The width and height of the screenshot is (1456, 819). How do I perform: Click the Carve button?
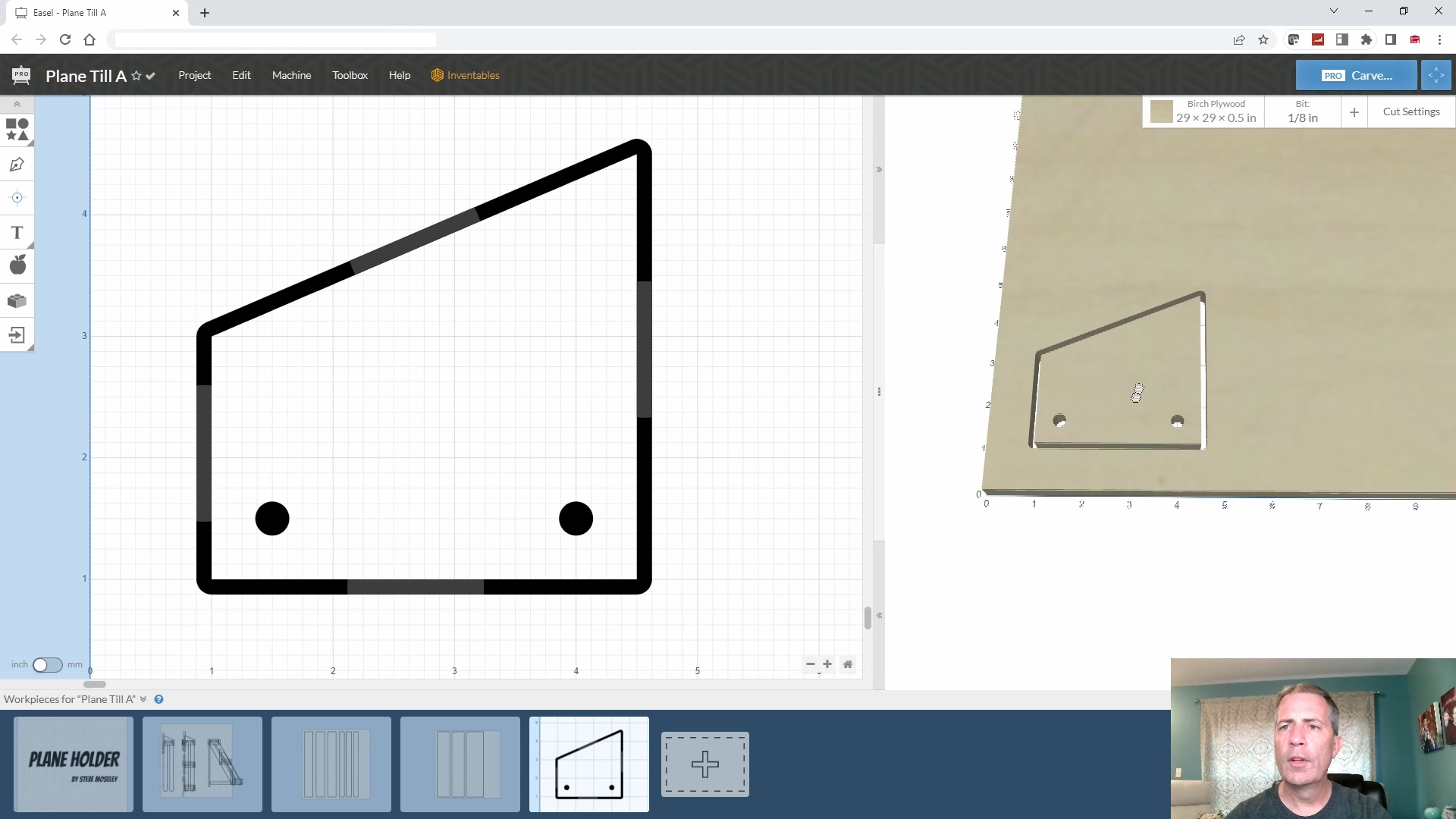click(x=1356, y=75)
